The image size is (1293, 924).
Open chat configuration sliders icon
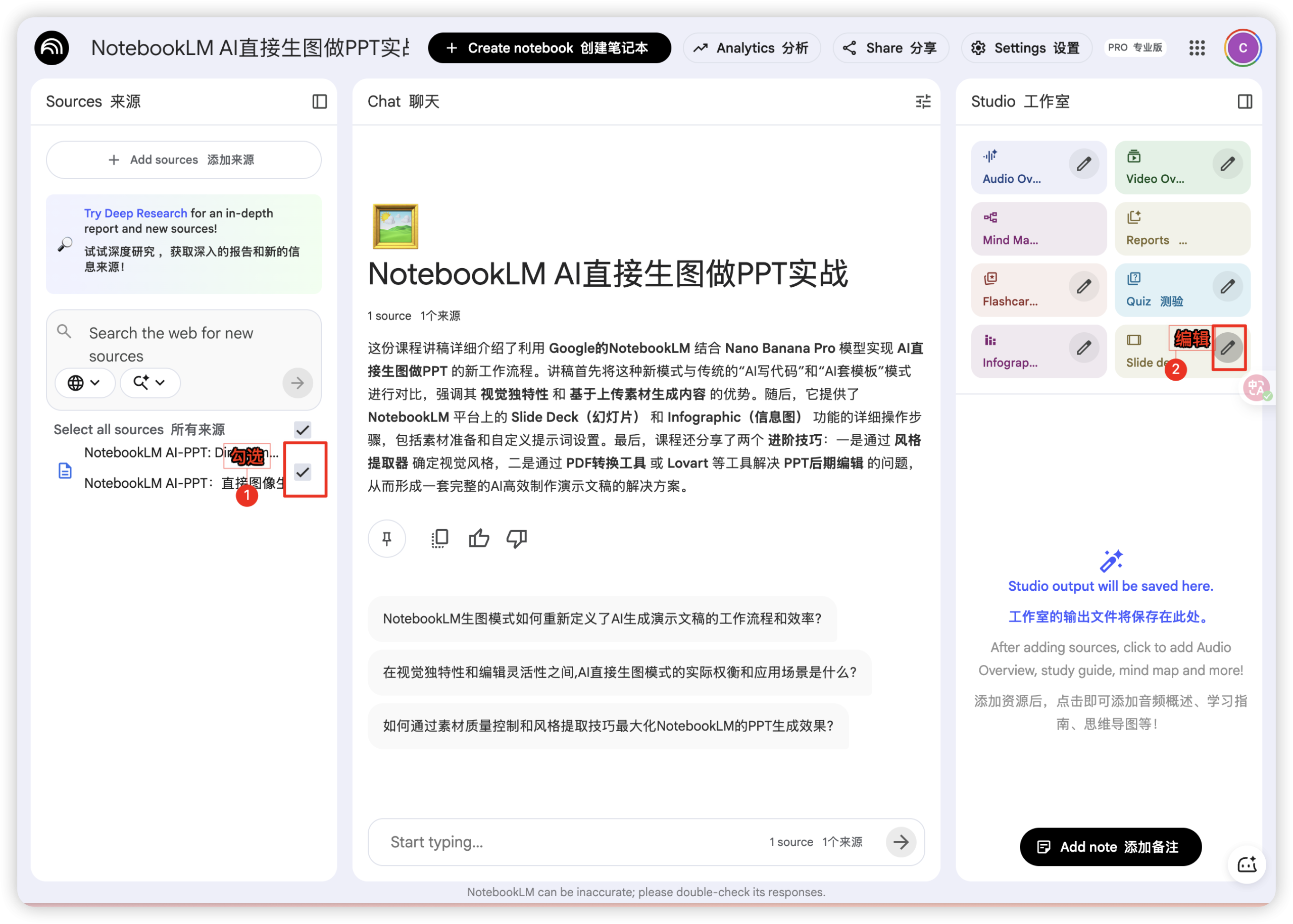[x=923, y=101]
